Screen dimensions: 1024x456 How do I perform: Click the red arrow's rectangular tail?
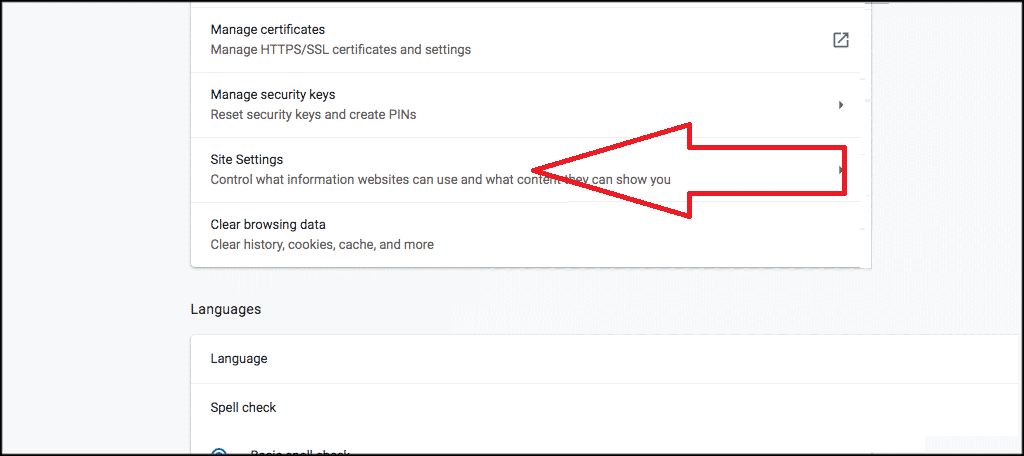[768, 170]
